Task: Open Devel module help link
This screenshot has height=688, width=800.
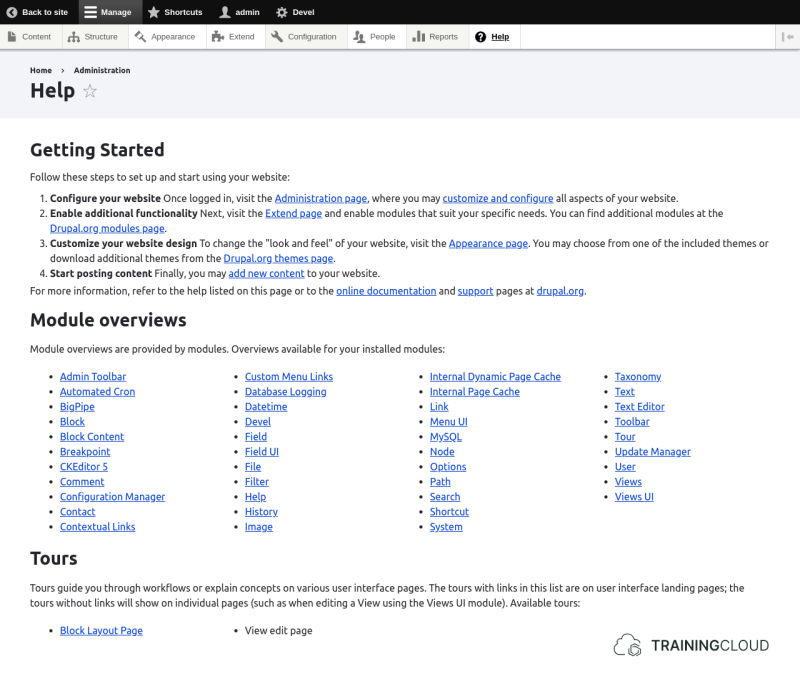Action: click(258, 422)
